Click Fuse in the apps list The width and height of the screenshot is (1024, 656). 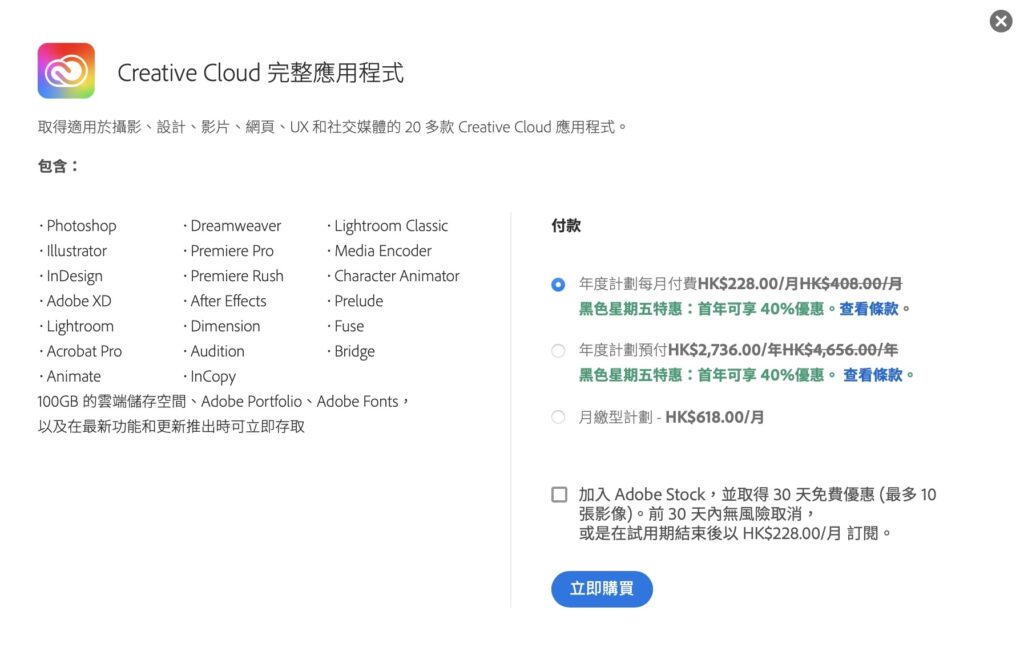click(x=349, y=326)
